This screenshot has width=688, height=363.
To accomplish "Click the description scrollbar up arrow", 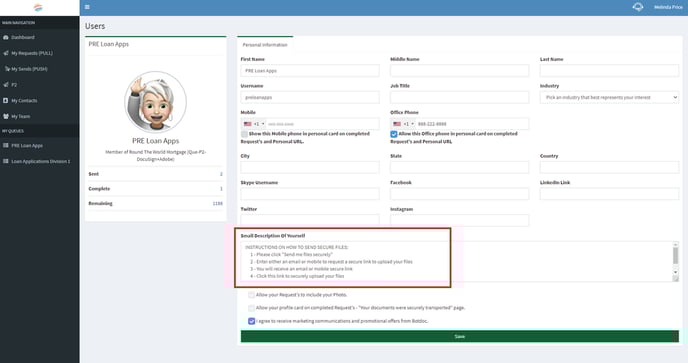I will click(x=675, y=244).
